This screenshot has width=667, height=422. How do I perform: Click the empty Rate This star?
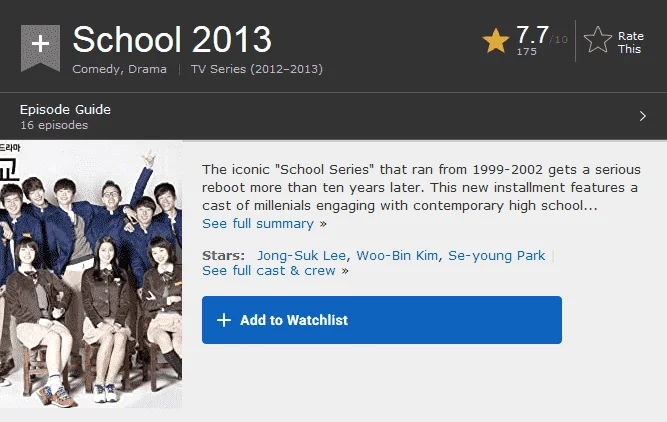click(x=598, y=40)
